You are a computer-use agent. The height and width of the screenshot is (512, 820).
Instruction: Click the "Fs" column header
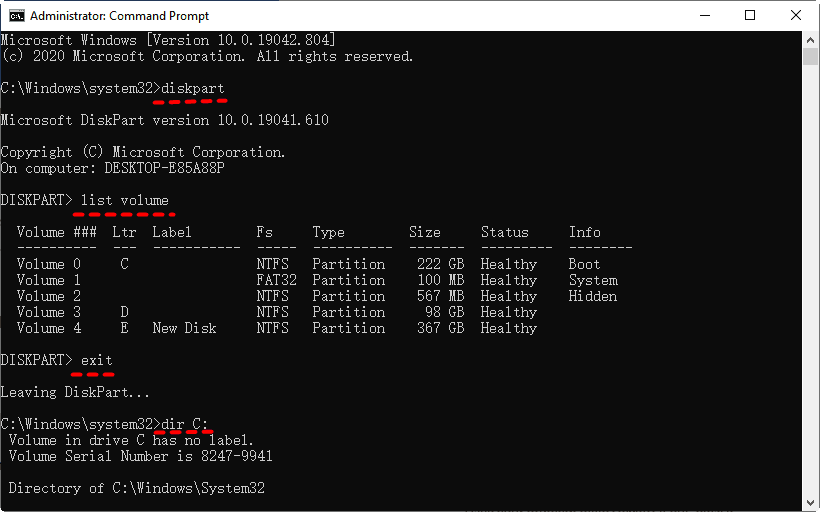(264, 232)
